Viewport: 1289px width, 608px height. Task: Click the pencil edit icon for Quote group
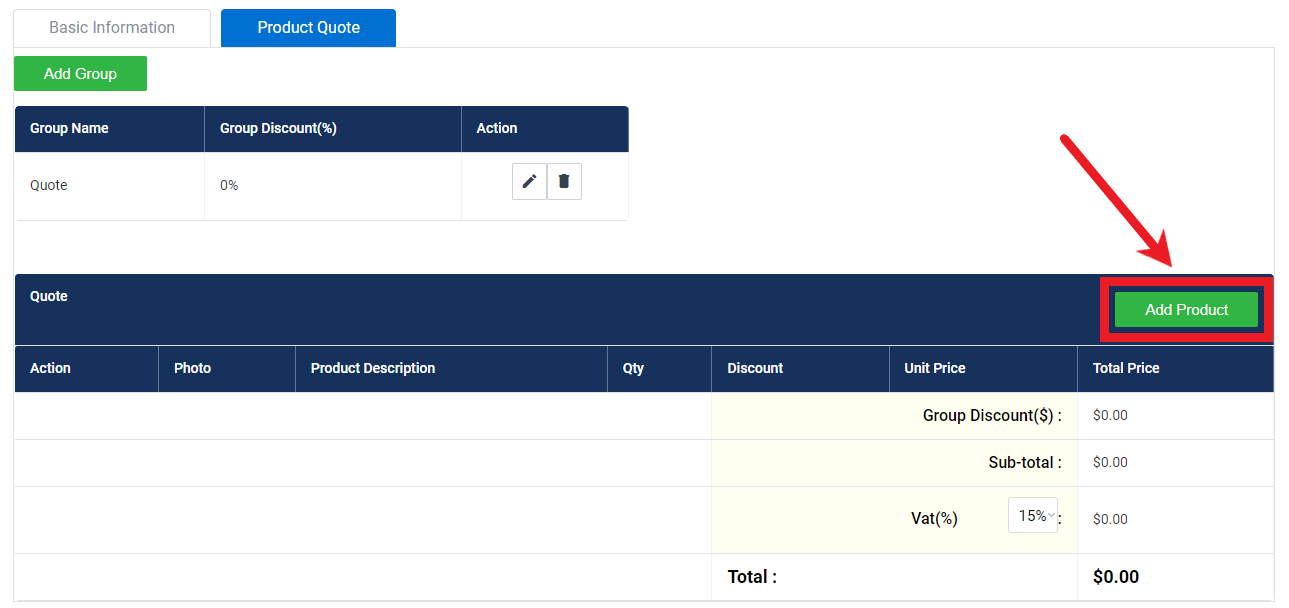tap(529, 181)
